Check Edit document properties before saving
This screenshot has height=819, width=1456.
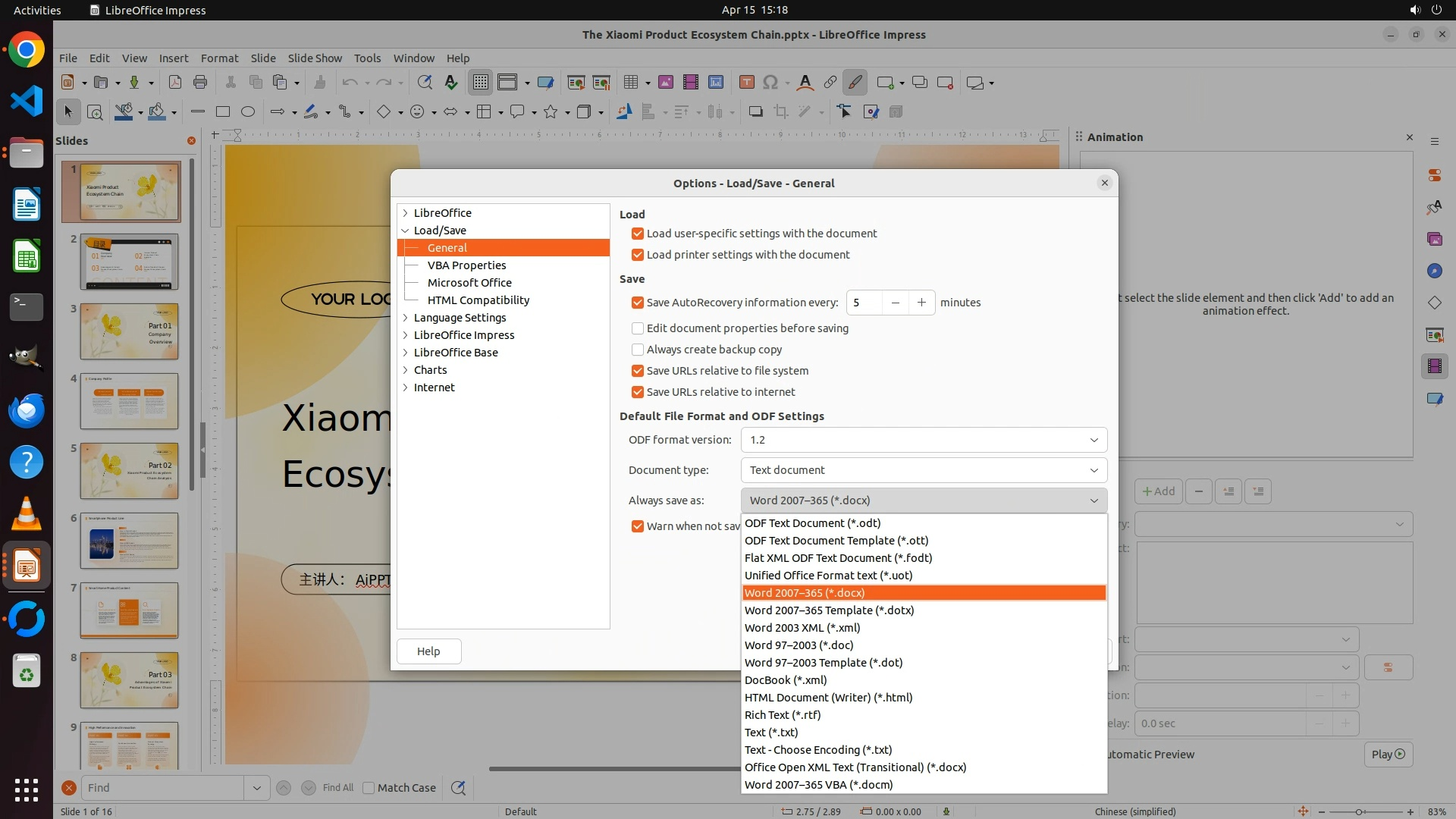[638, 328]
